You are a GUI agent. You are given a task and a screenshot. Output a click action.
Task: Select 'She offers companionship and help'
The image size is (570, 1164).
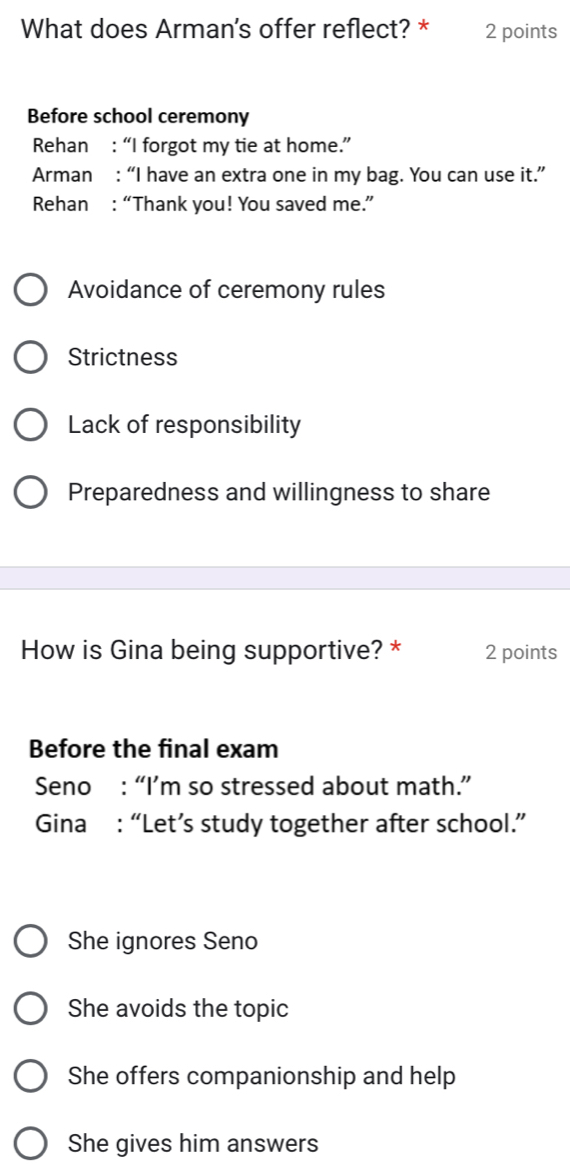tap(30, 1076)
